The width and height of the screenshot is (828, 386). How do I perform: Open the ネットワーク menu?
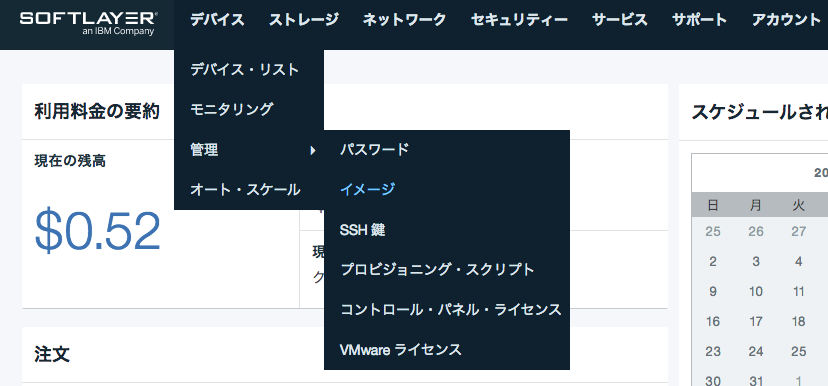[x=404, y=20]
